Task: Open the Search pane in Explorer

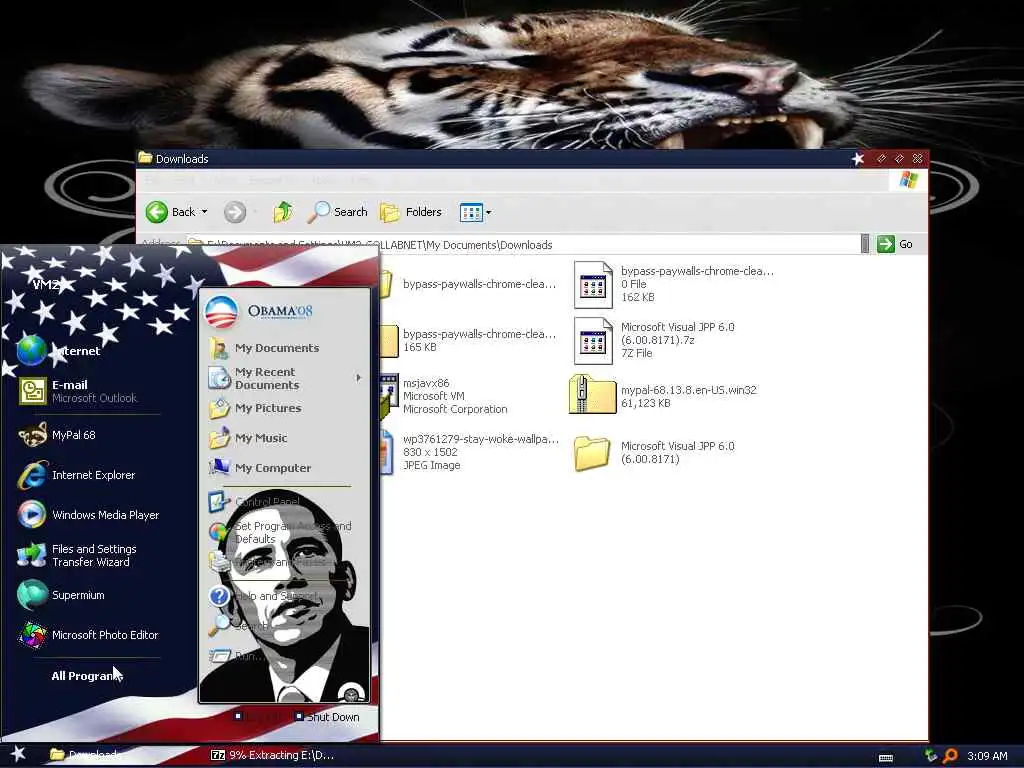Action: [x=338, y=212]
